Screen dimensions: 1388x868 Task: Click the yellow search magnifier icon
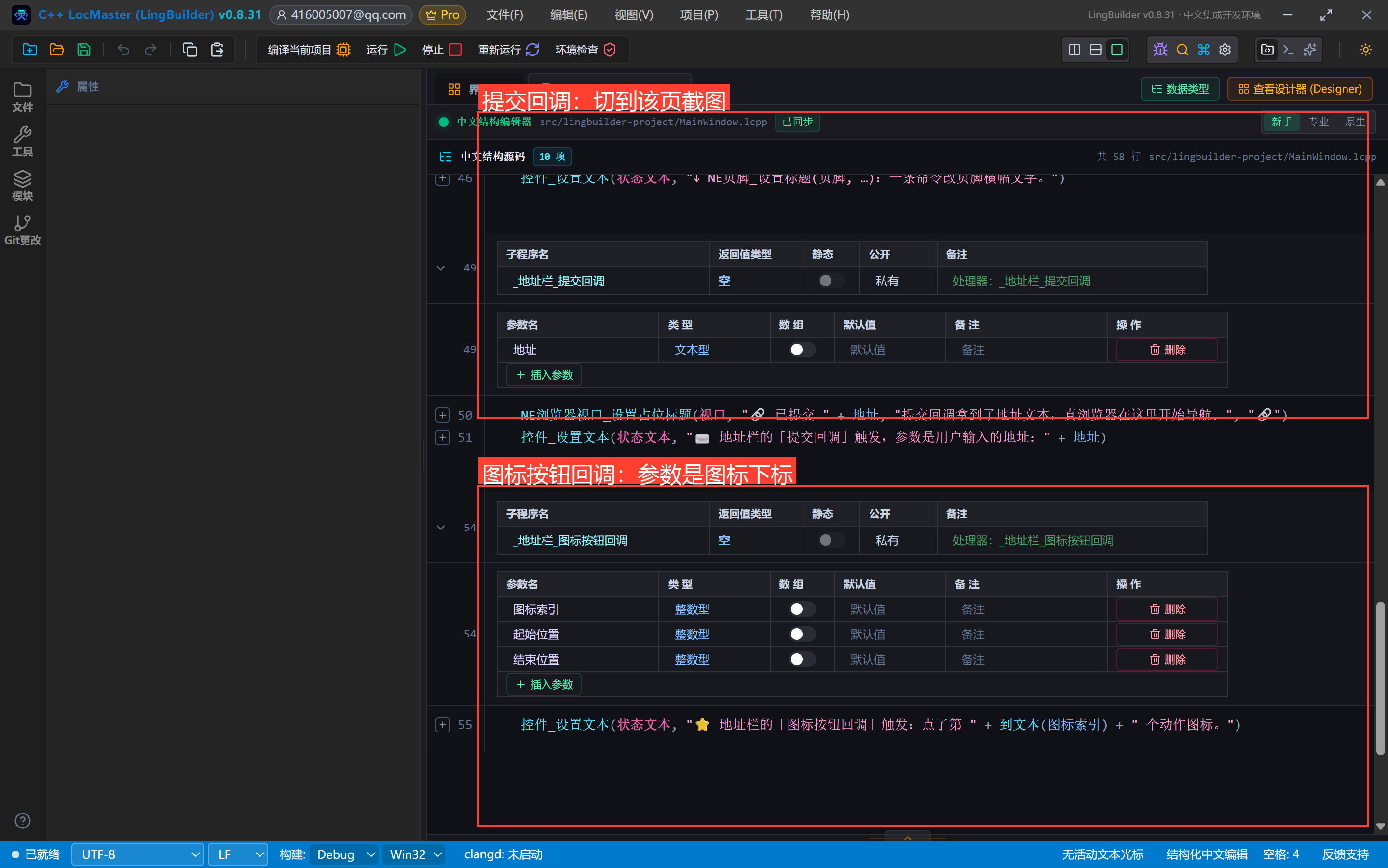click(1183, 50)
